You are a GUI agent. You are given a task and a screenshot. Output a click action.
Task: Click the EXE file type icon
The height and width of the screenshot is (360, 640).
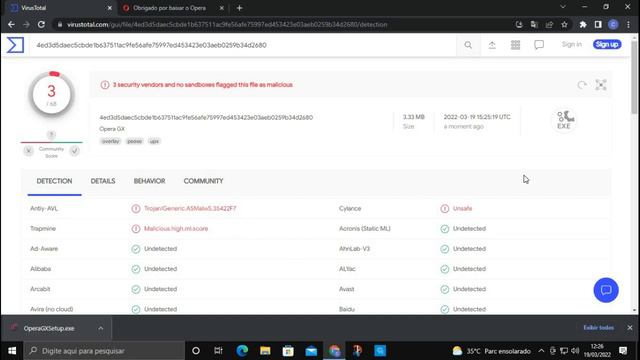[x=564, y=120]
